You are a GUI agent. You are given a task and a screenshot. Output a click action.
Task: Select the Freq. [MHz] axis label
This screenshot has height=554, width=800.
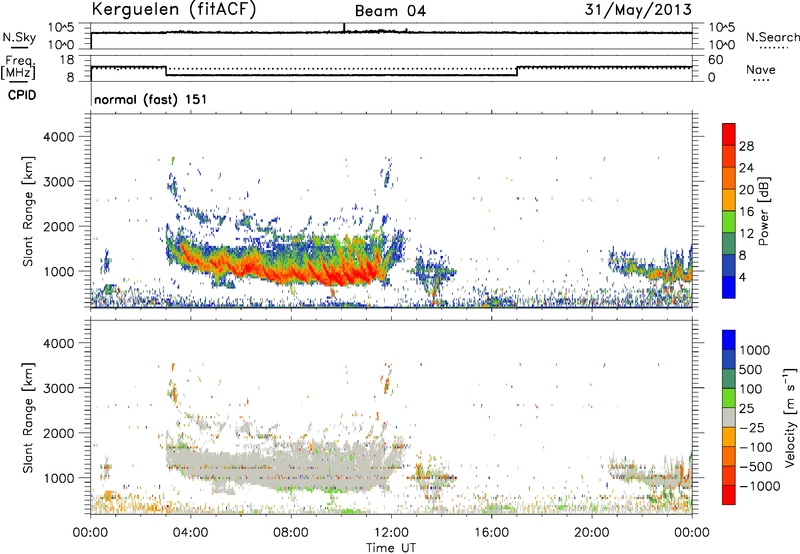coord(18,68)
